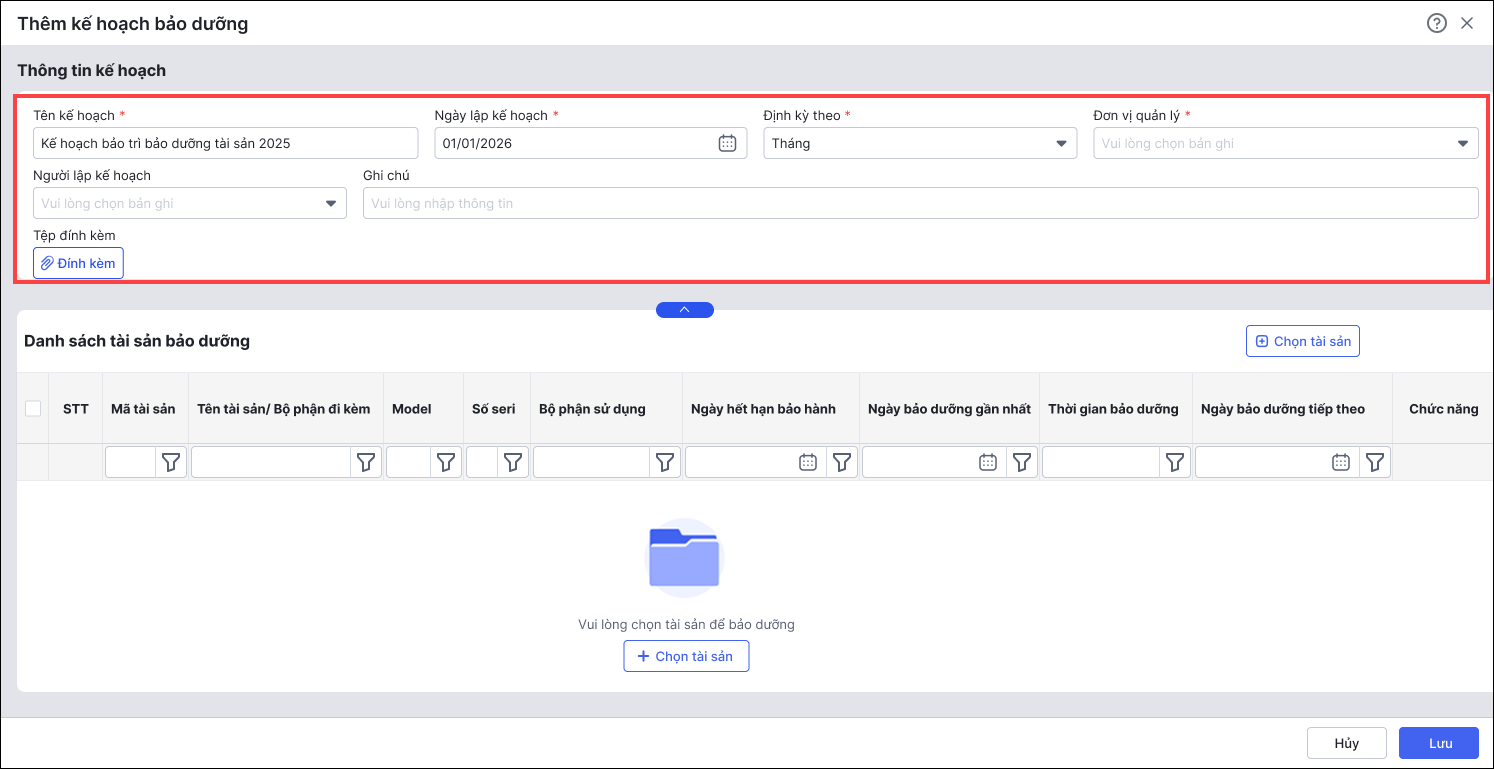This screenshot has width=1494, height=769.
Task: Tick the select-all checkbox in table header
Action: pyautogui.click(x=33, y=408)
